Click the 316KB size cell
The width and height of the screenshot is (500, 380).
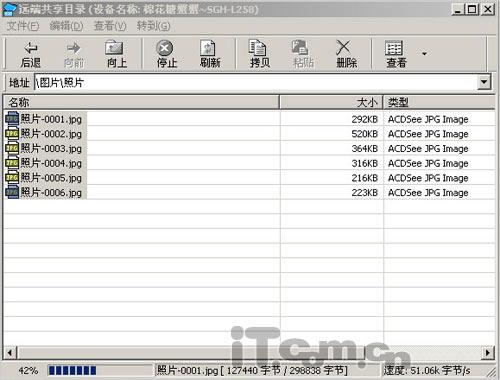point(365,163)
